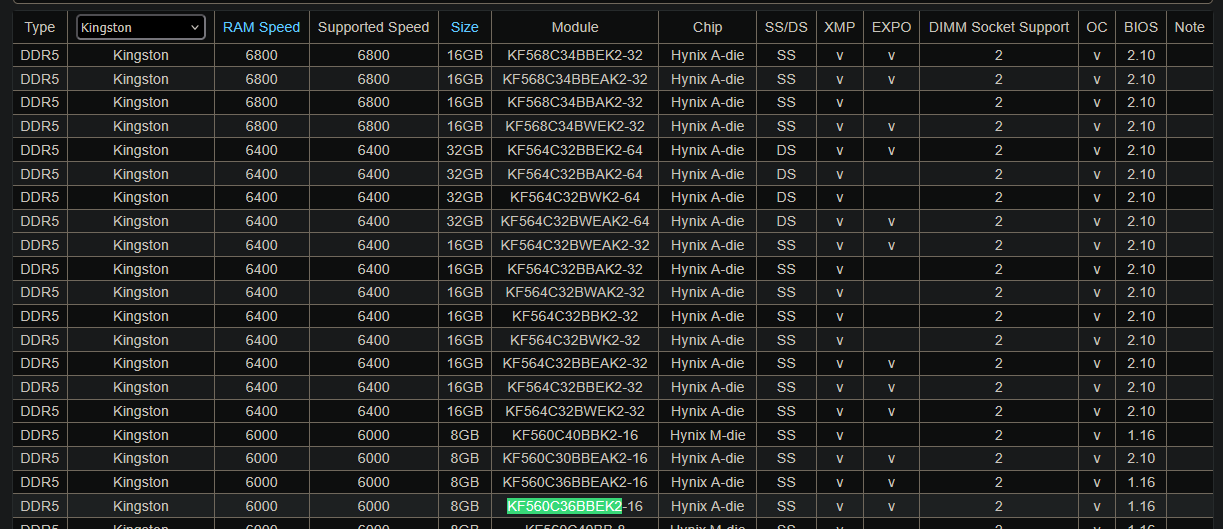The width and height of the screenshot is (1223, 529).
Task: Click Hynix M-die in KF560C40BBK2-16 row
Action: pyautogui.click(x=708, y=435)
